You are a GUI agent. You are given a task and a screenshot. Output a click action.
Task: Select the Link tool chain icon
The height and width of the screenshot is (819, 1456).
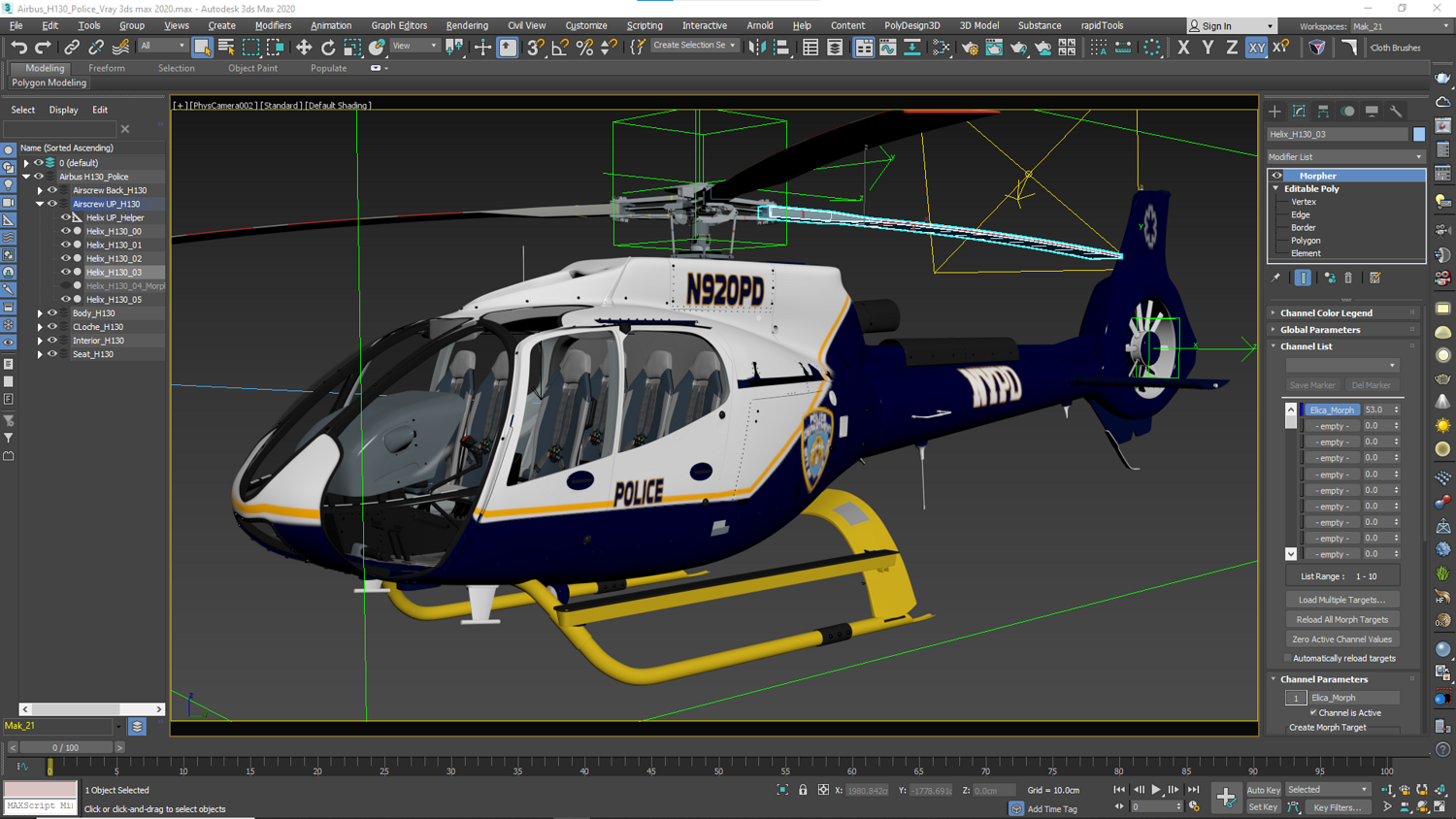pos(72,47)
